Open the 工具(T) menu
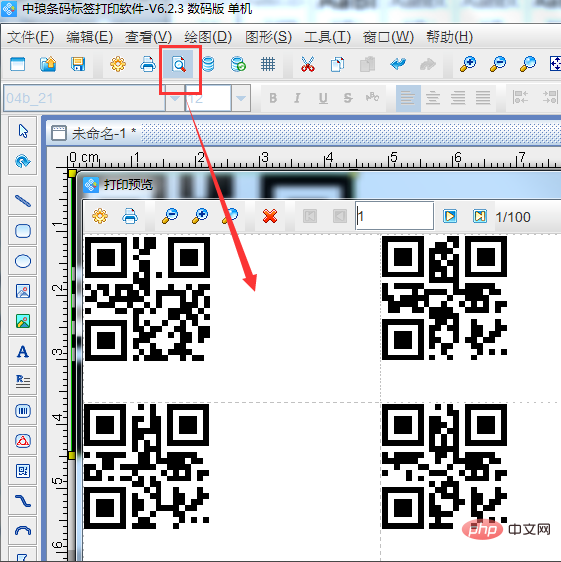The width and height of the screenshot is (561, 562). coord(327,37)
